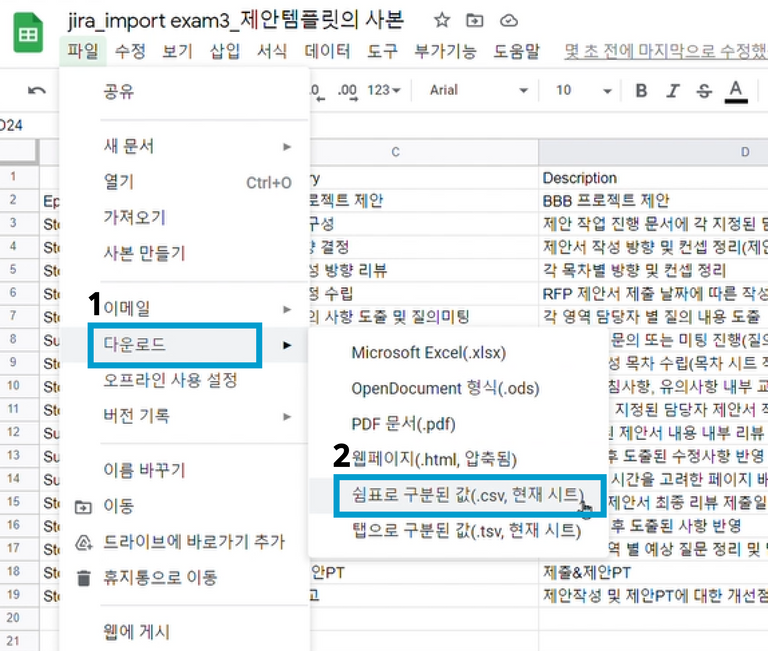Open the 도움말 menu
768x651 pixels.
516,51
